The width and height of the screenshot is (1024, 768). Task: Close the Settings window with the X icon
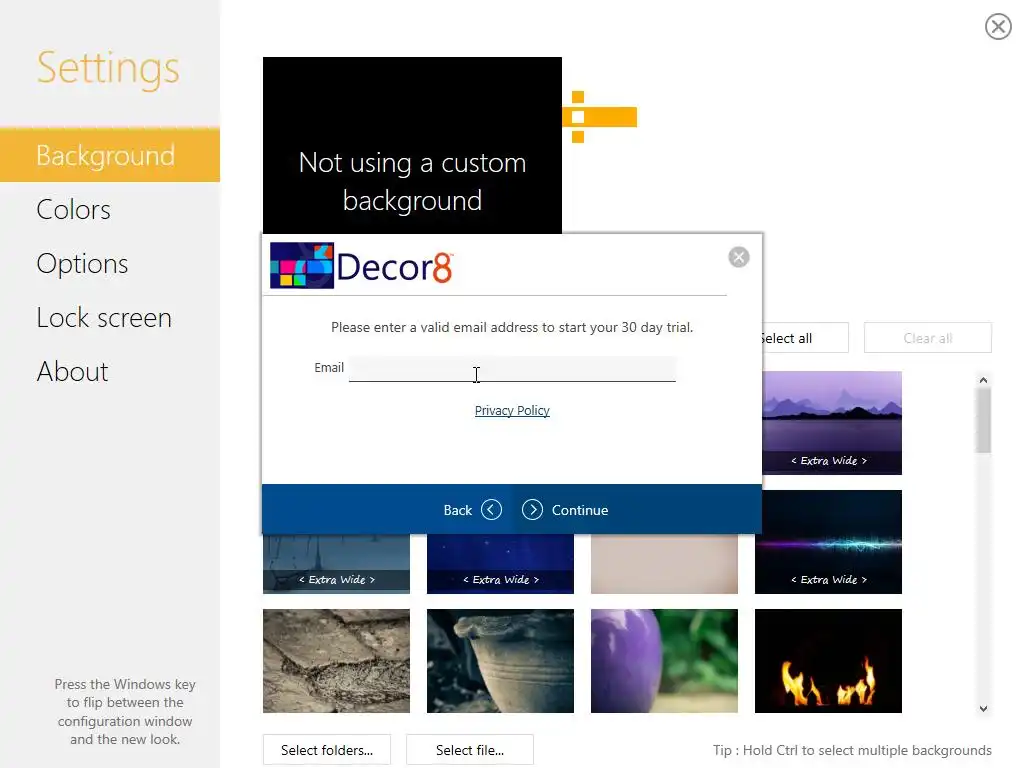click(998, 27)
